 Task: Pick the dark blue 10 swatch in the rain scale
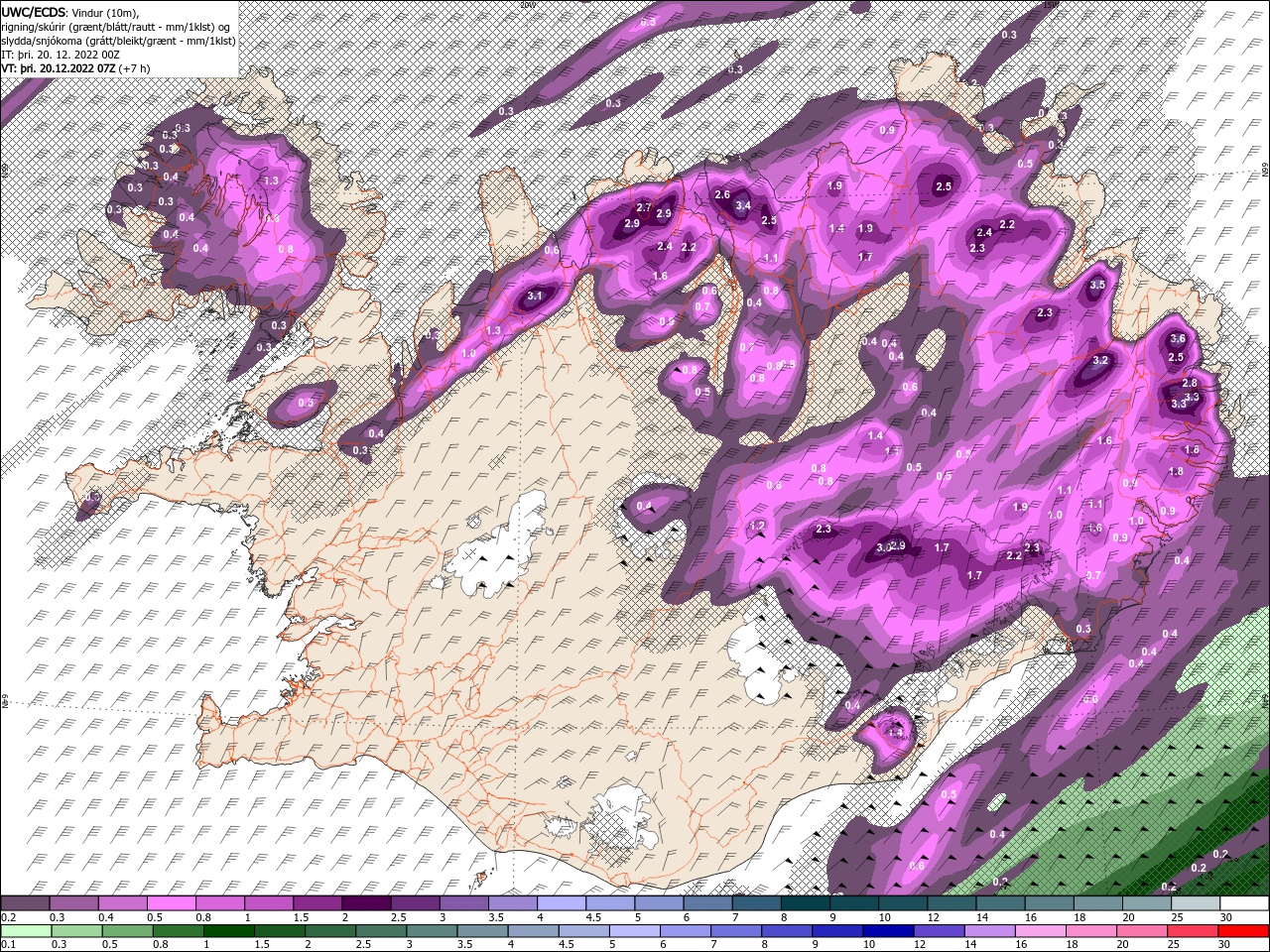888,931
